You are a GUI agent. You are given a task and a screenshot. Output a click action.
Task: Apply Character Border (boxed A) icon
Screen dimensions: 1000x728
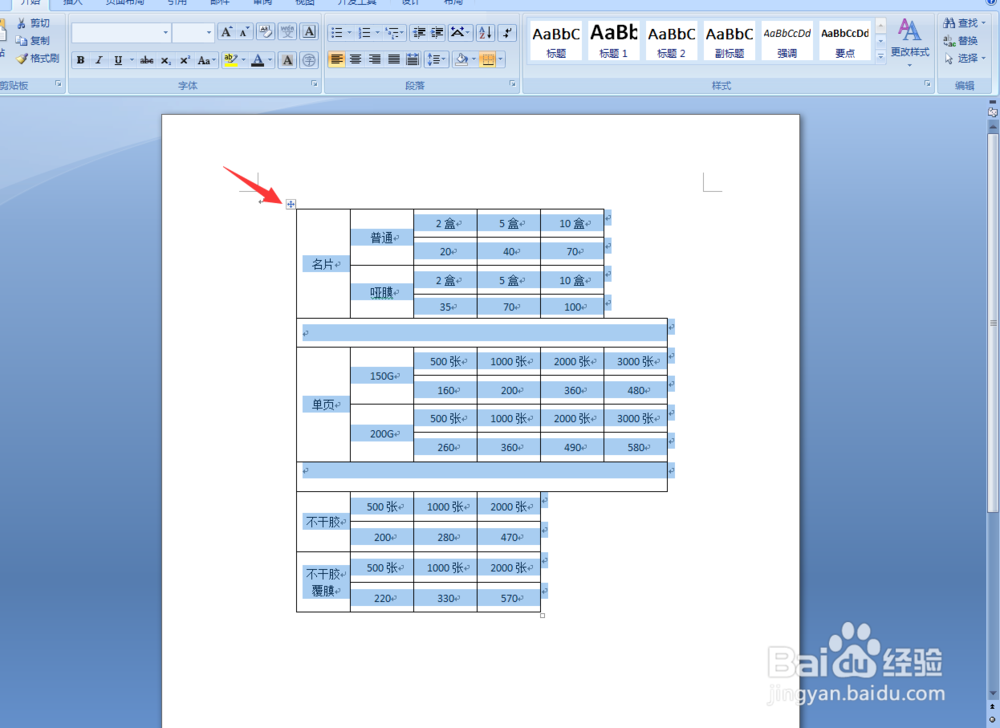[309, 32]
